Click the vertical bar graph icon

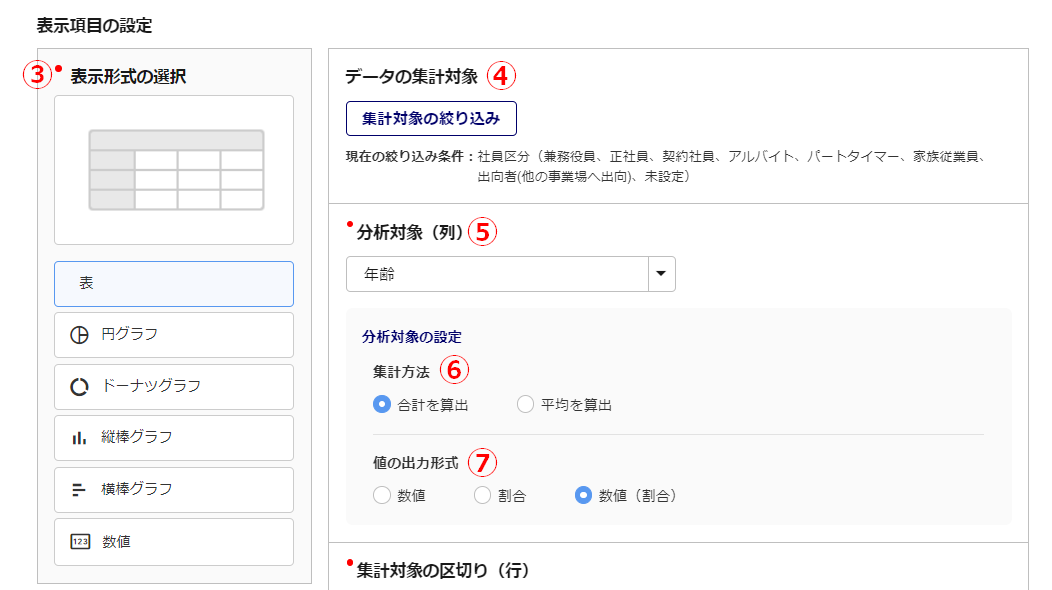click(x=79, y=438)
